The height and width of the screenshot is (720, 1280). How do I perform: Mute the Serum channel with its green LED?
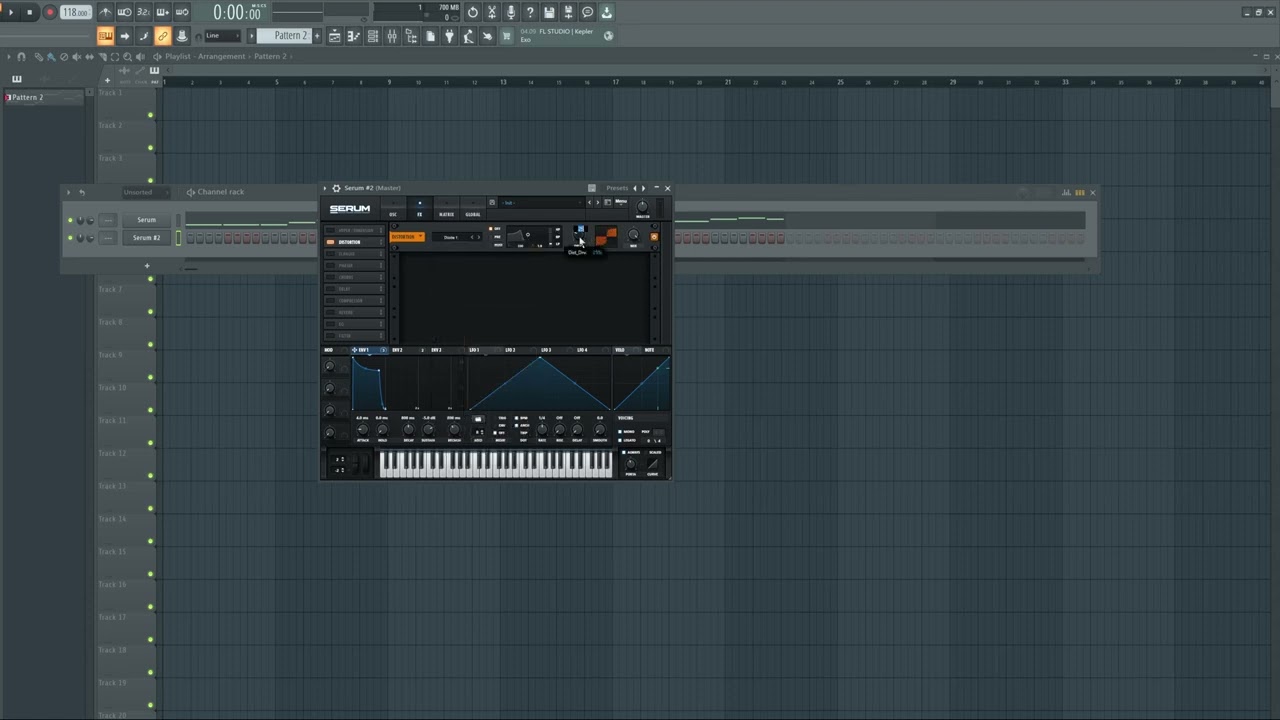coord(70,220)
